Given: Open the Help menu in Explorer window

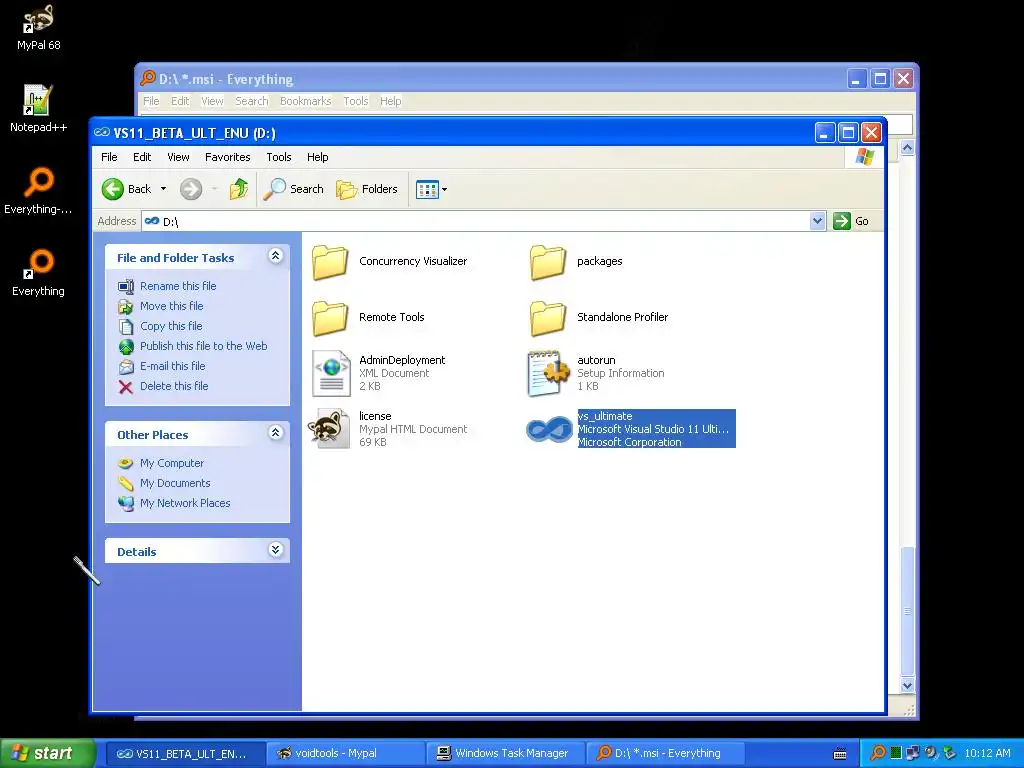Looking at the screenshot, I should [x=317, y=157].
